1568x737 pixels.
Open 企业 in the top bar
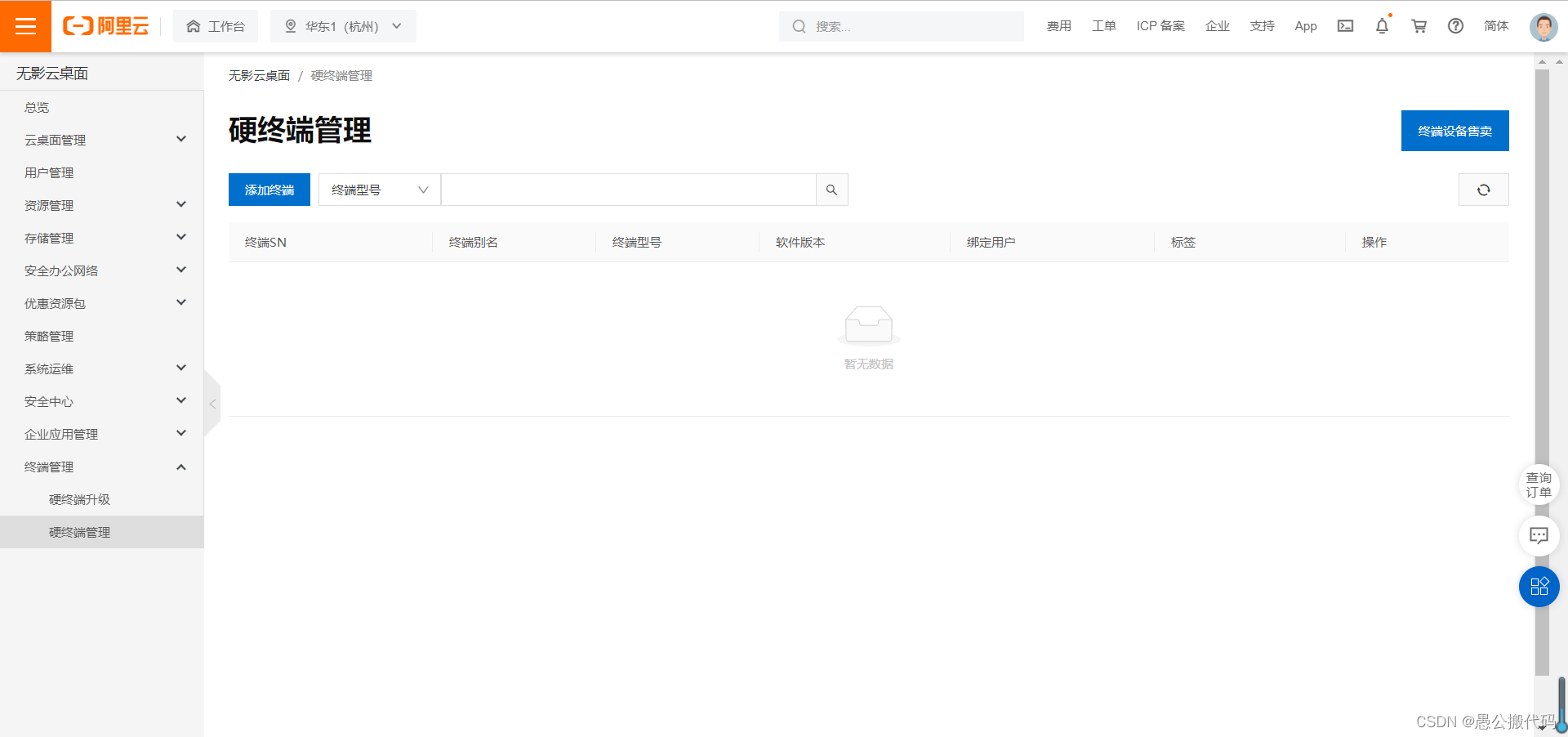(x=1217, y=26)
